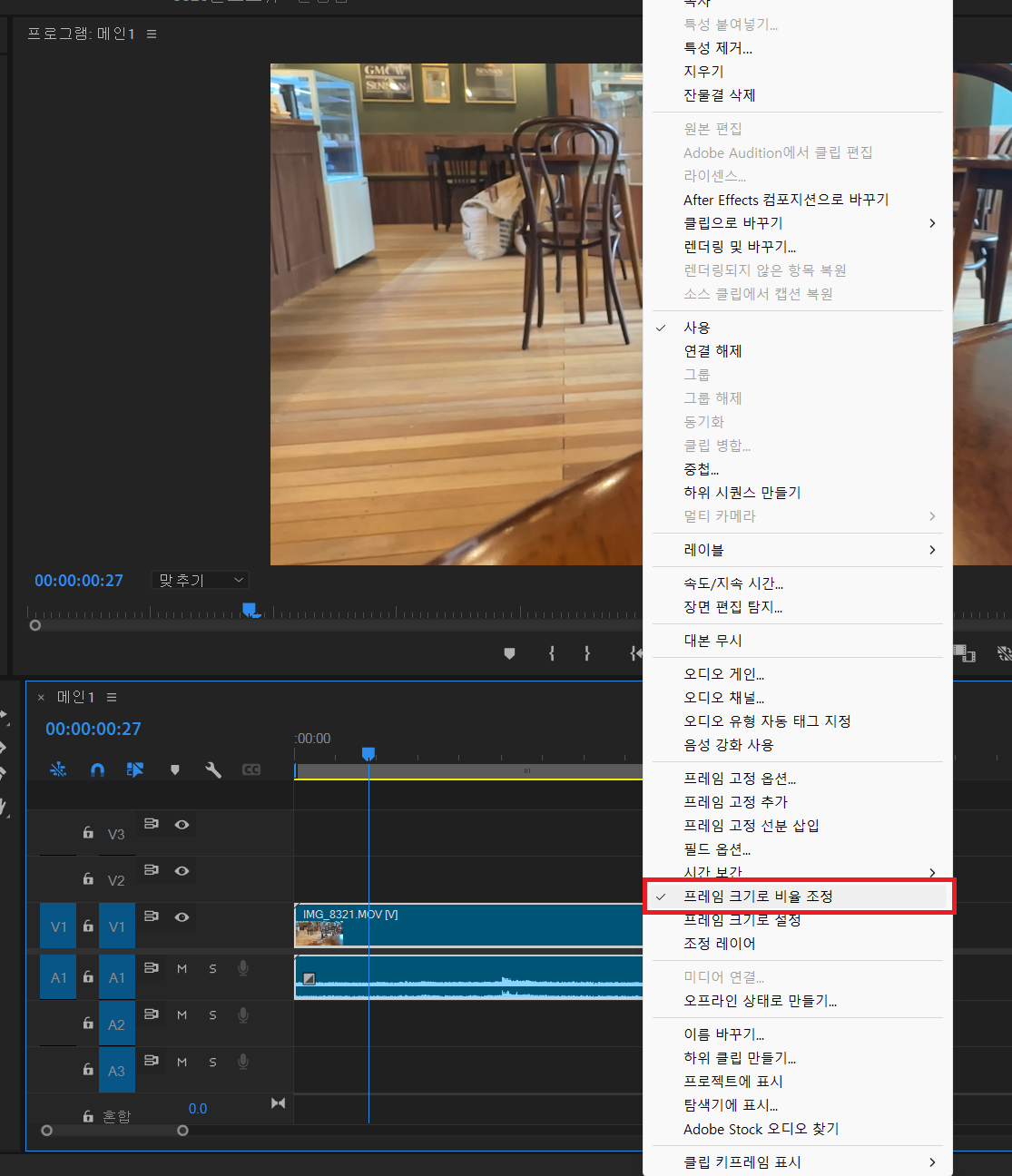This screenshot has width=1012, height=1176.
Task: Toggle Linked Selection in the timeline toolbar
Action: [x=135, y=769]
